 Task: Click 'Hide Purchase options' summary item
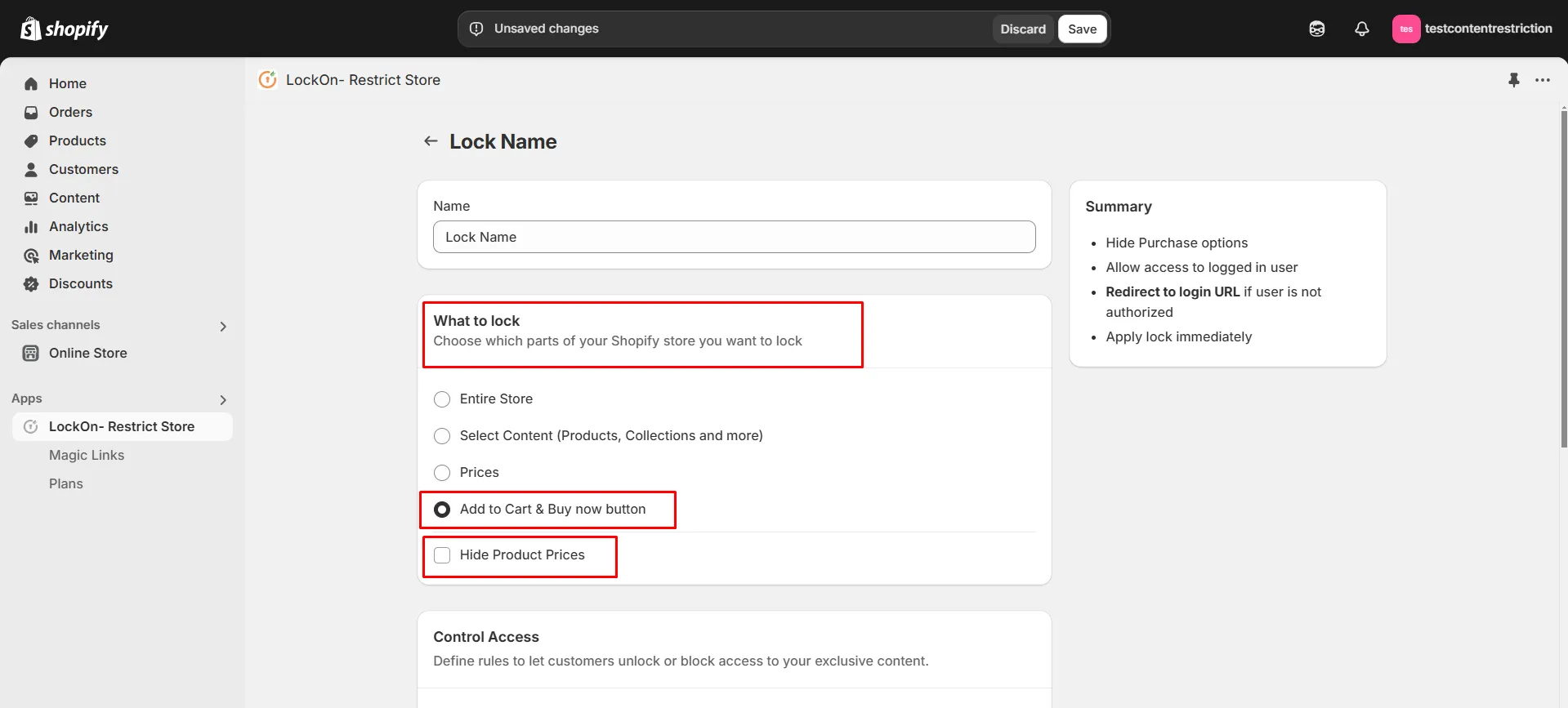click(x=1177, y=243)
